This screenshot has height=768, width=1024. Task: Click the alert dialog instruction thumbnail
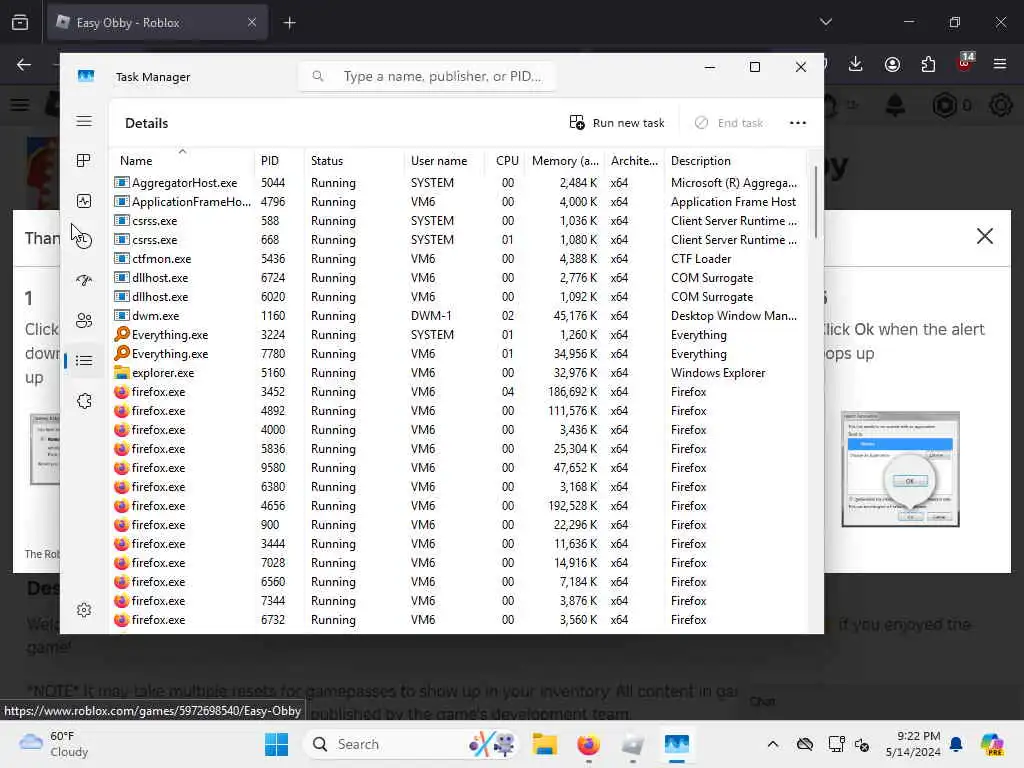point(900,469)
